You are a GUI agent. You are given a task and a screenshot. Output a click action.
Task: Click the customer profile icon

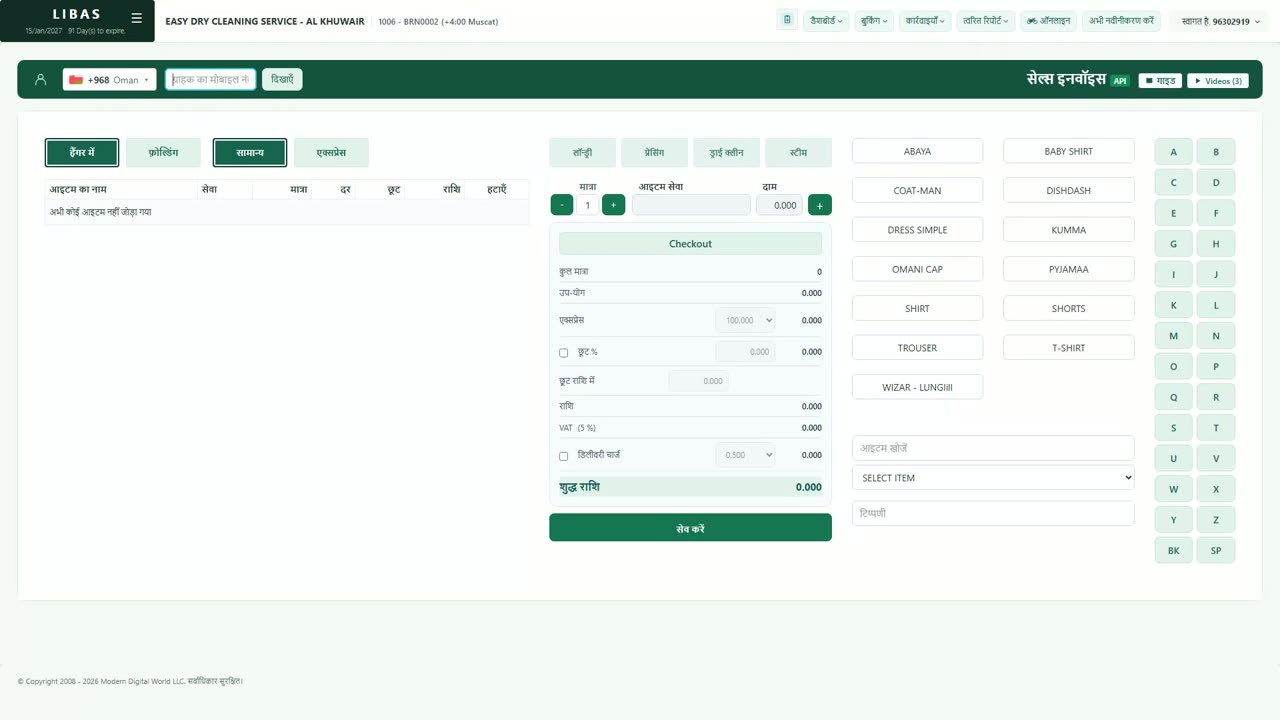pyautogui.click(x=41, y=80)
